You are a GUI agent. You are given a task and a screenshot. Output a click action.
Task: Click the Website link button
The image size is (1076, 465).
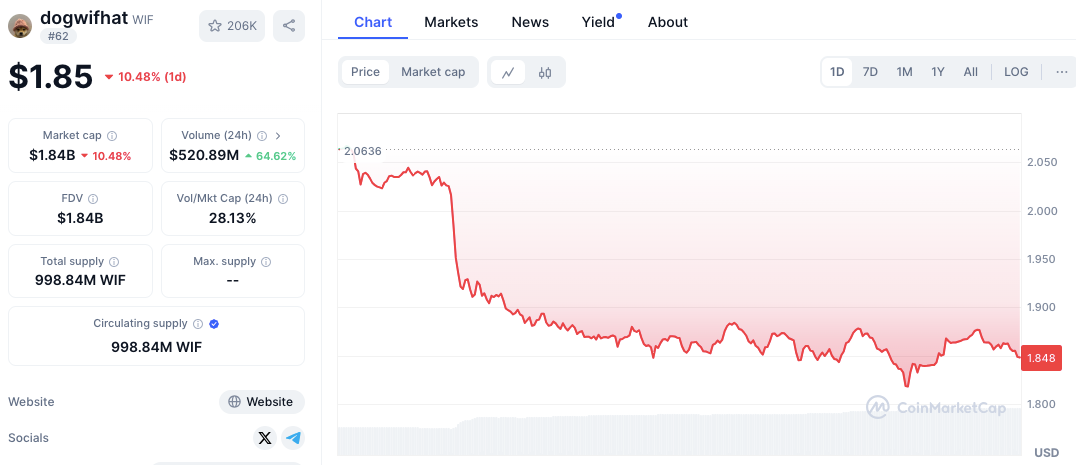[261, 402]
